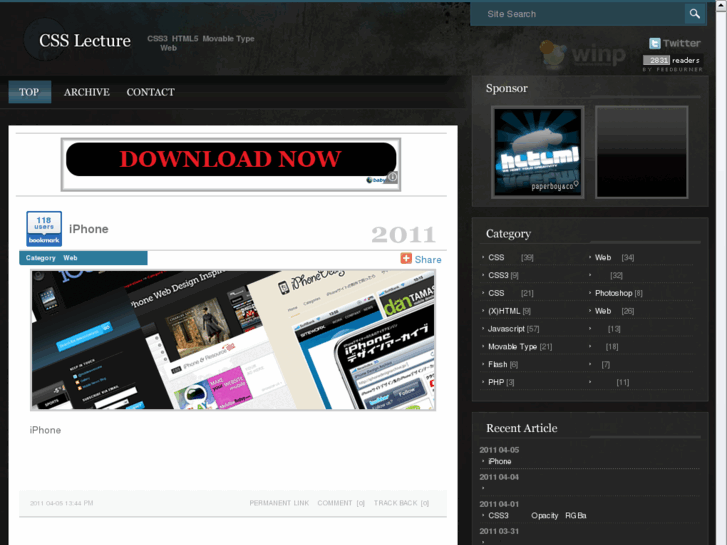This screenshot has height=545, width=727.
Task: Click the orange plus Share icon
Action: [406, 259]
